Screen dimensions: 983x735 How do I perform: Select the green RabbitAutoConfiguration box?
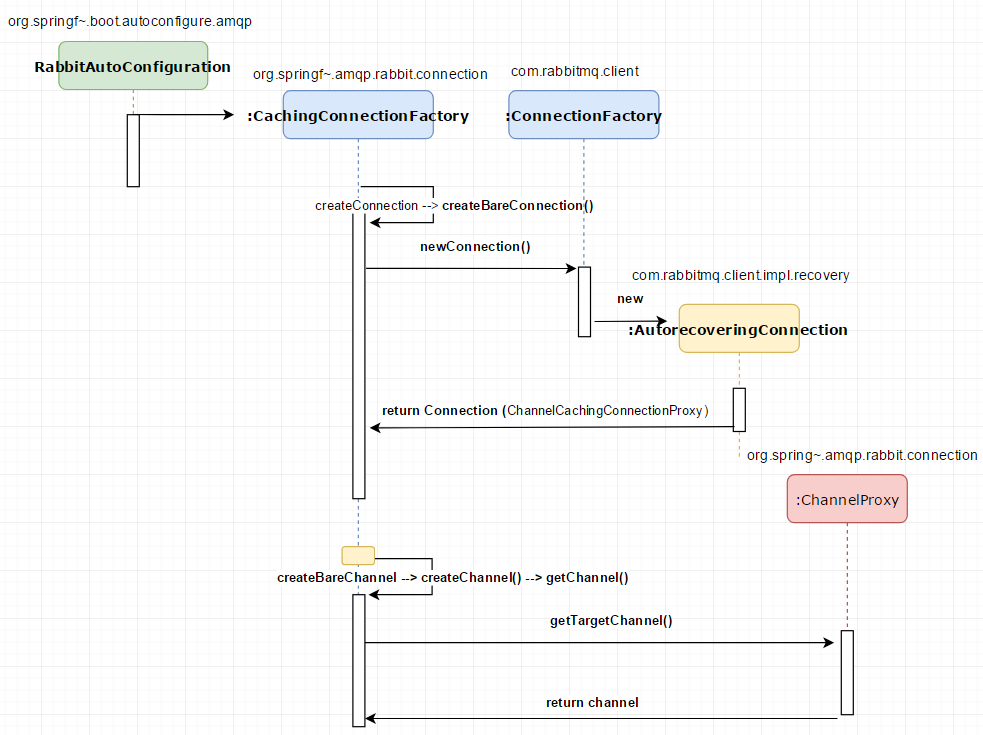133,66
